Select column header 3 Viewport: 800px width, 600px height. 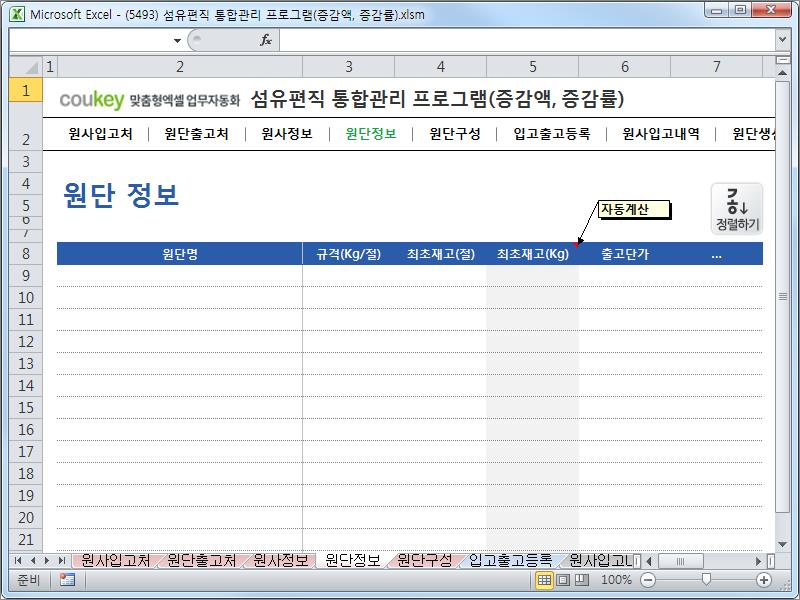pyautogui.click(x=348, y=67)
